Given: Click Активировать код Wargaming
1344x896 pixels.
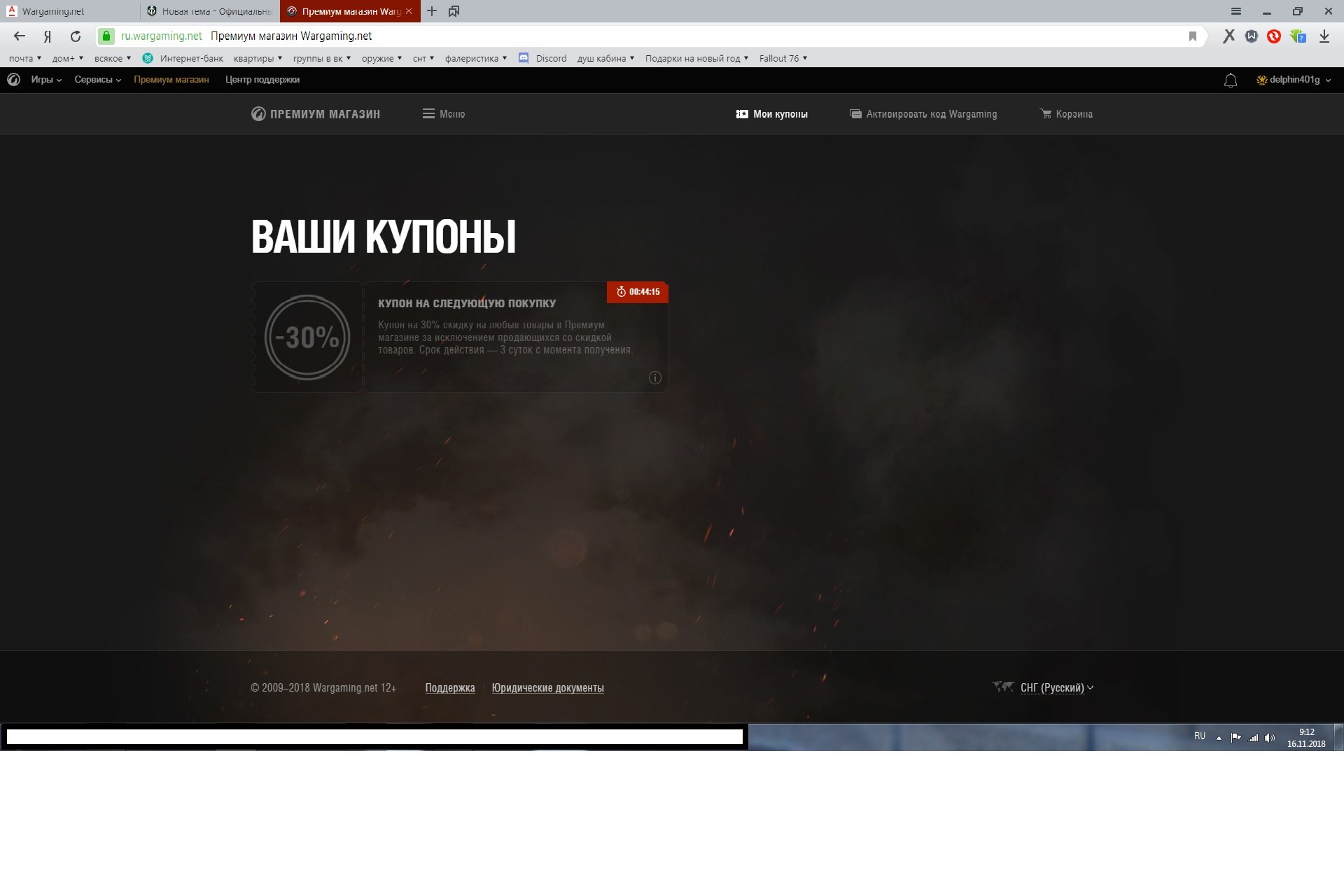Looking at the screenshot, I should 923,114.
